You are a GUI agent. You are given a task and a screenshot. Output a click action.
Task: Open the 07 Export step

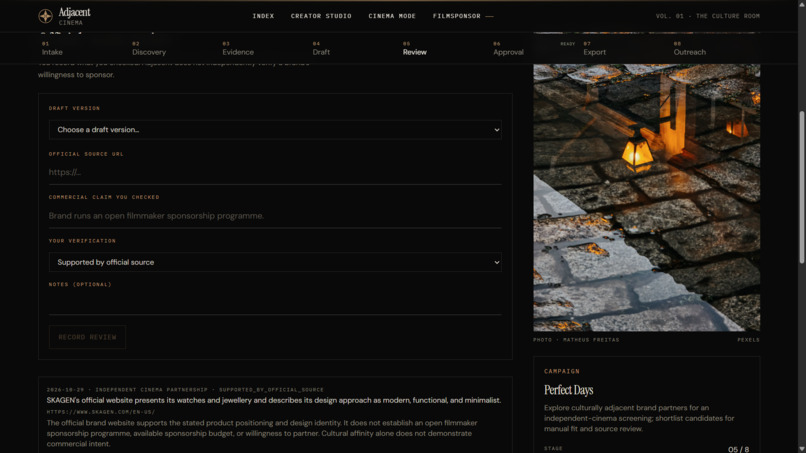[x=595, y=48]
